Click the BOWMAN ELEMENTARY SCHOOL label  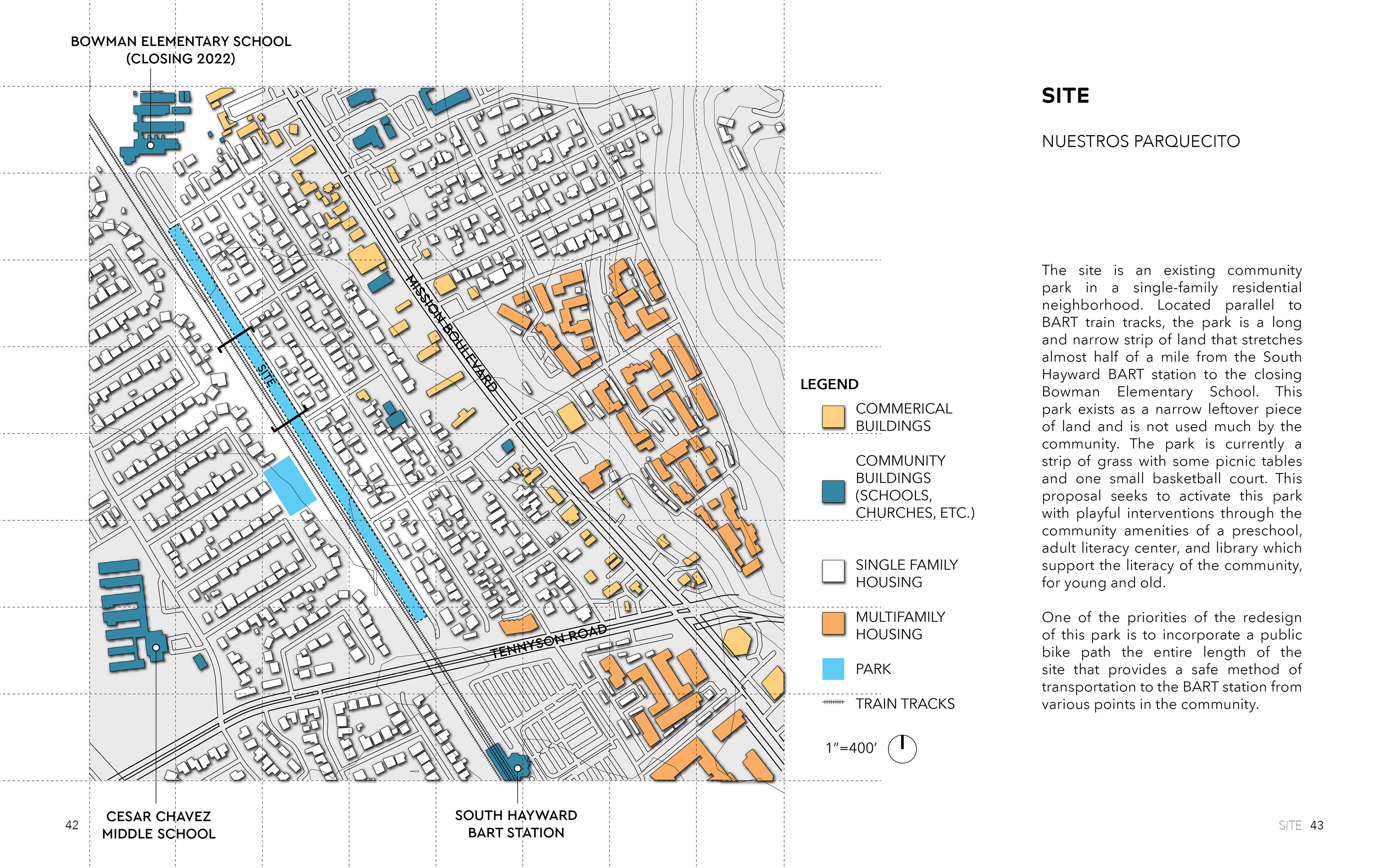coord(181,41)
